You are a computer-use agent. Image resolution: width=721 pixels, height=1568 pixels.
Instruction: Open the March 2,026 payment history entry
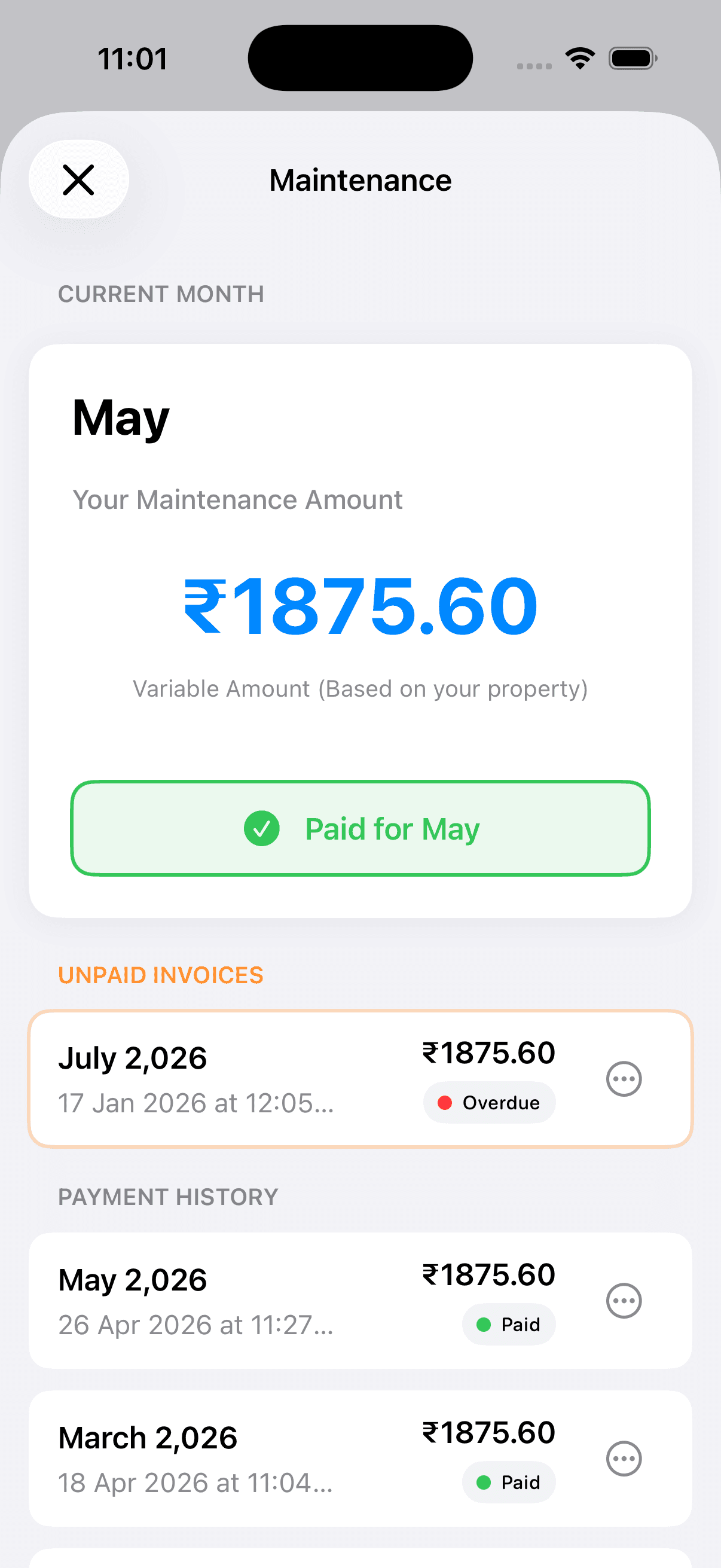360,1459
